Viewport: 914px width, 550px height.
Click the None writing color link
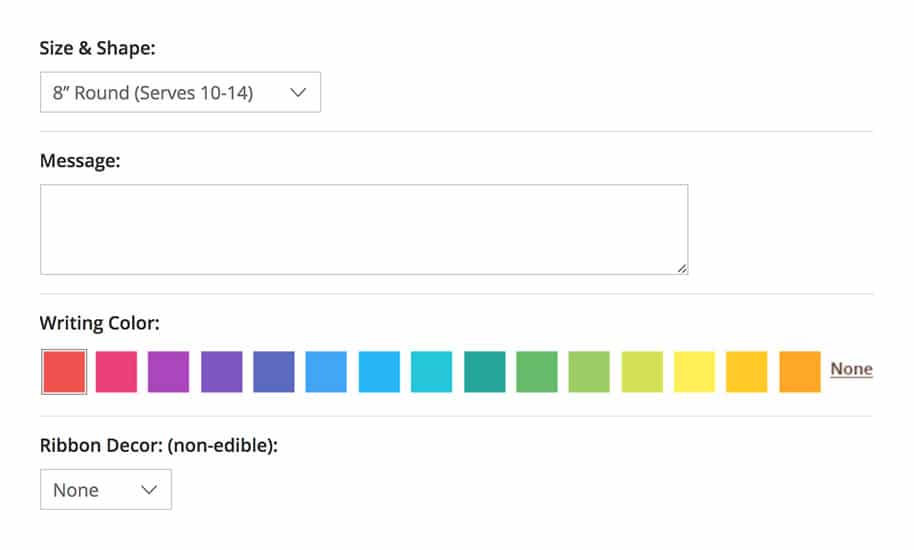tap(851, 369)
